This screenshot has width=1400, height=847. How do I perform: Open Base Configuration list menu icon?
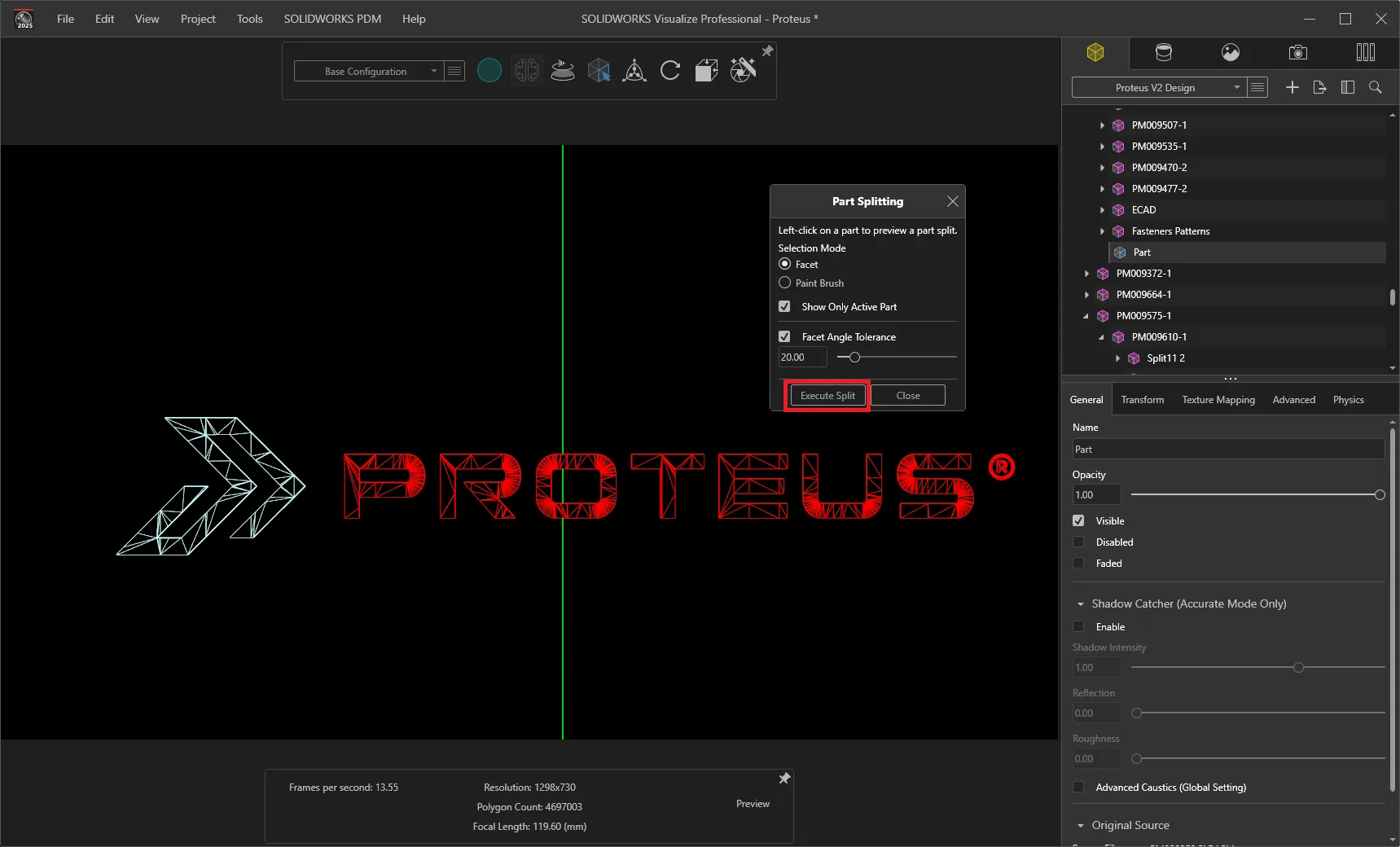[454, 71]
